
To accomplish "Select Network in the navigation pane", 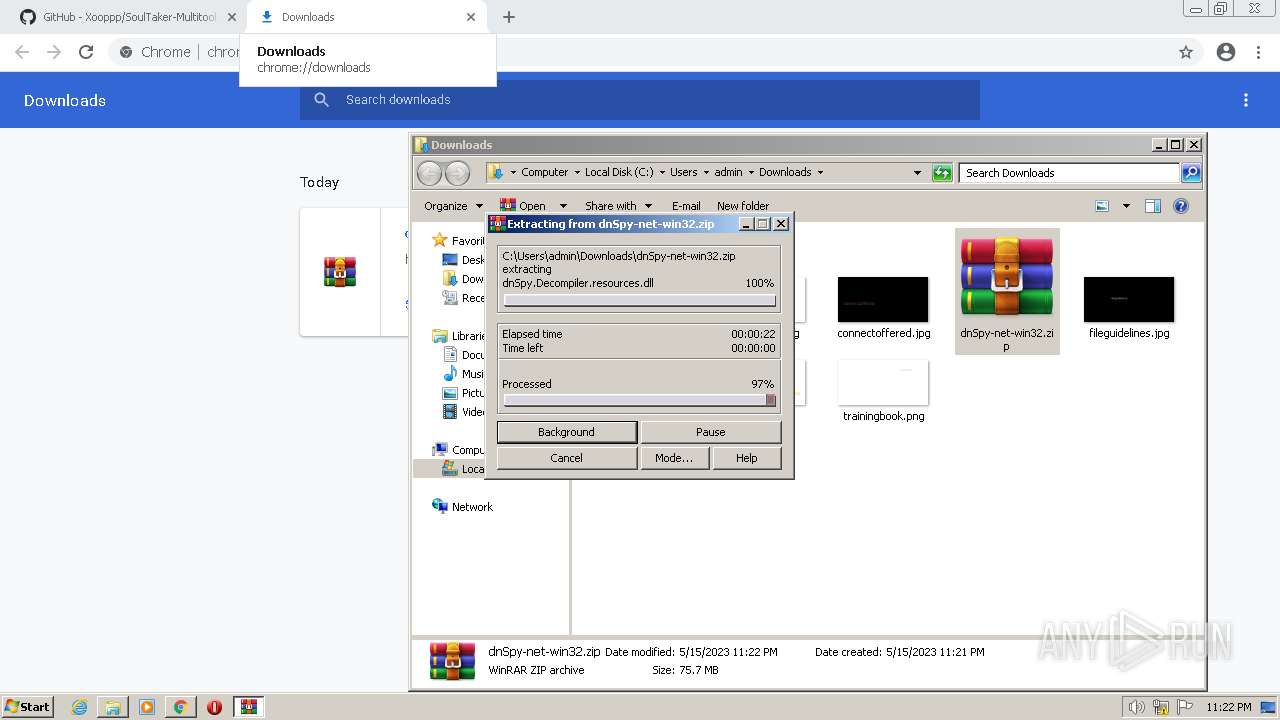I will point(462,507).
